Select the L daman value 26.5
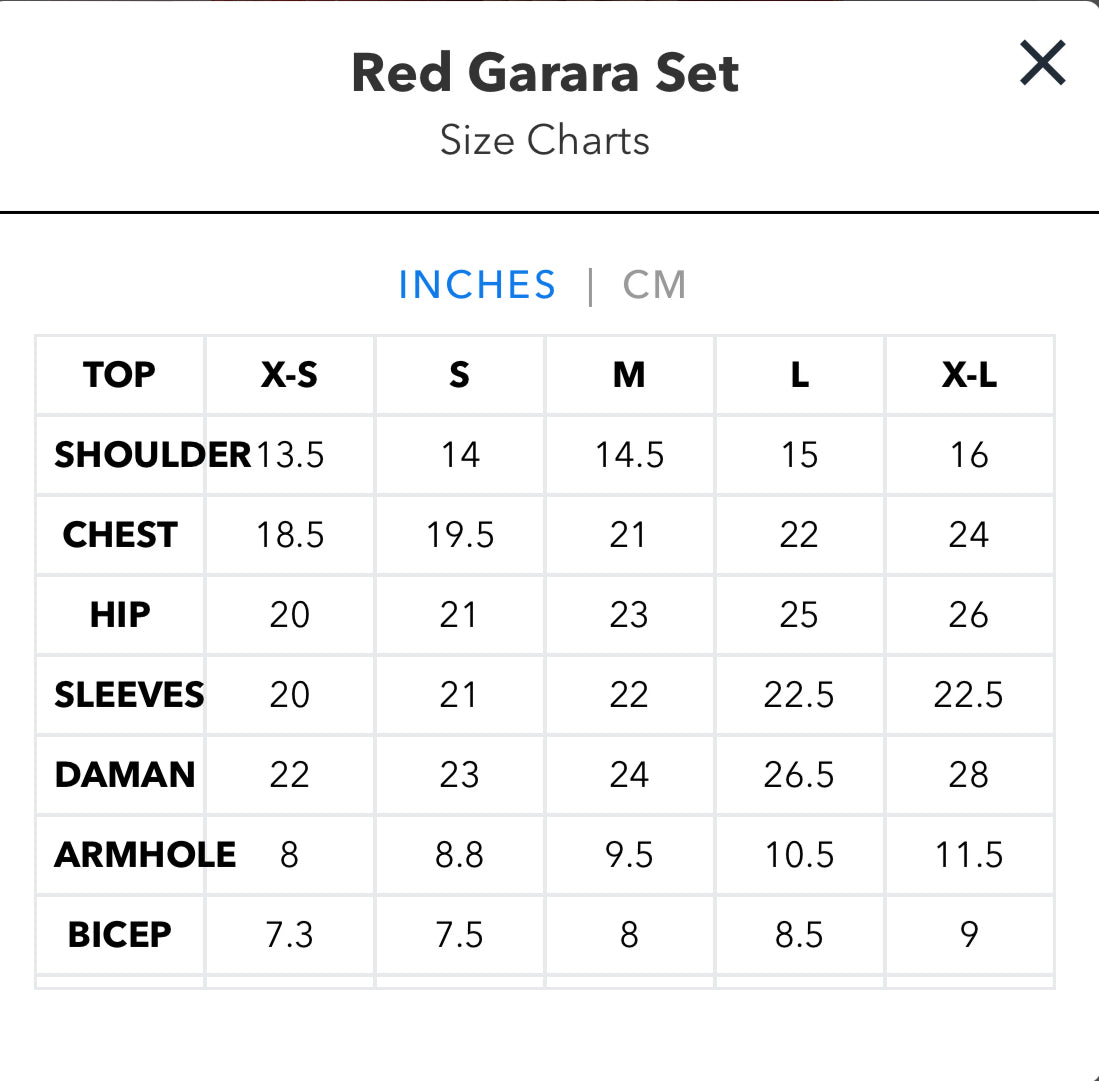 799,775
